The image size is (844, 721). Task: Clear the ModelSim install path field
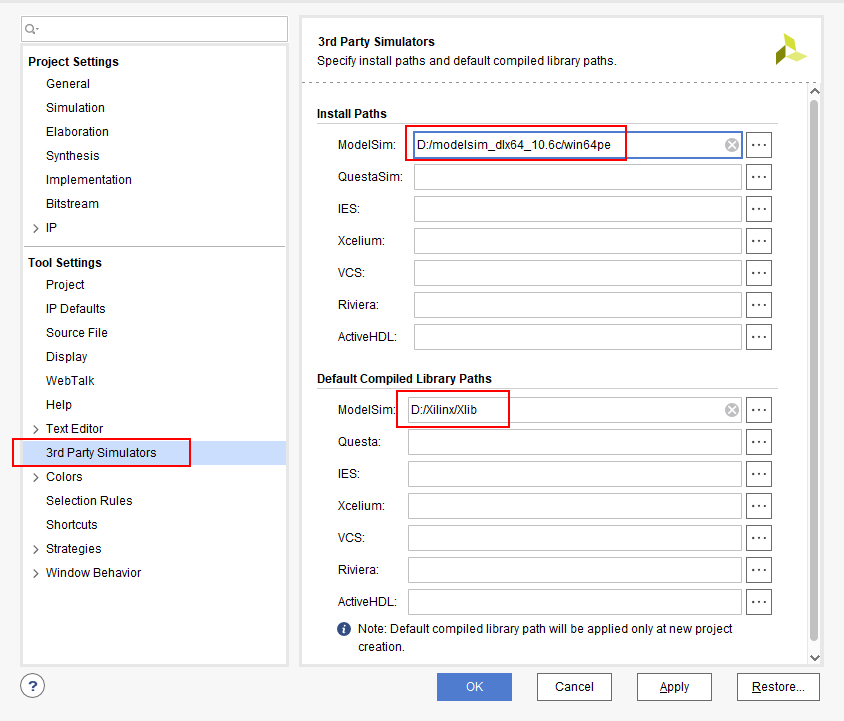[732, 145]
